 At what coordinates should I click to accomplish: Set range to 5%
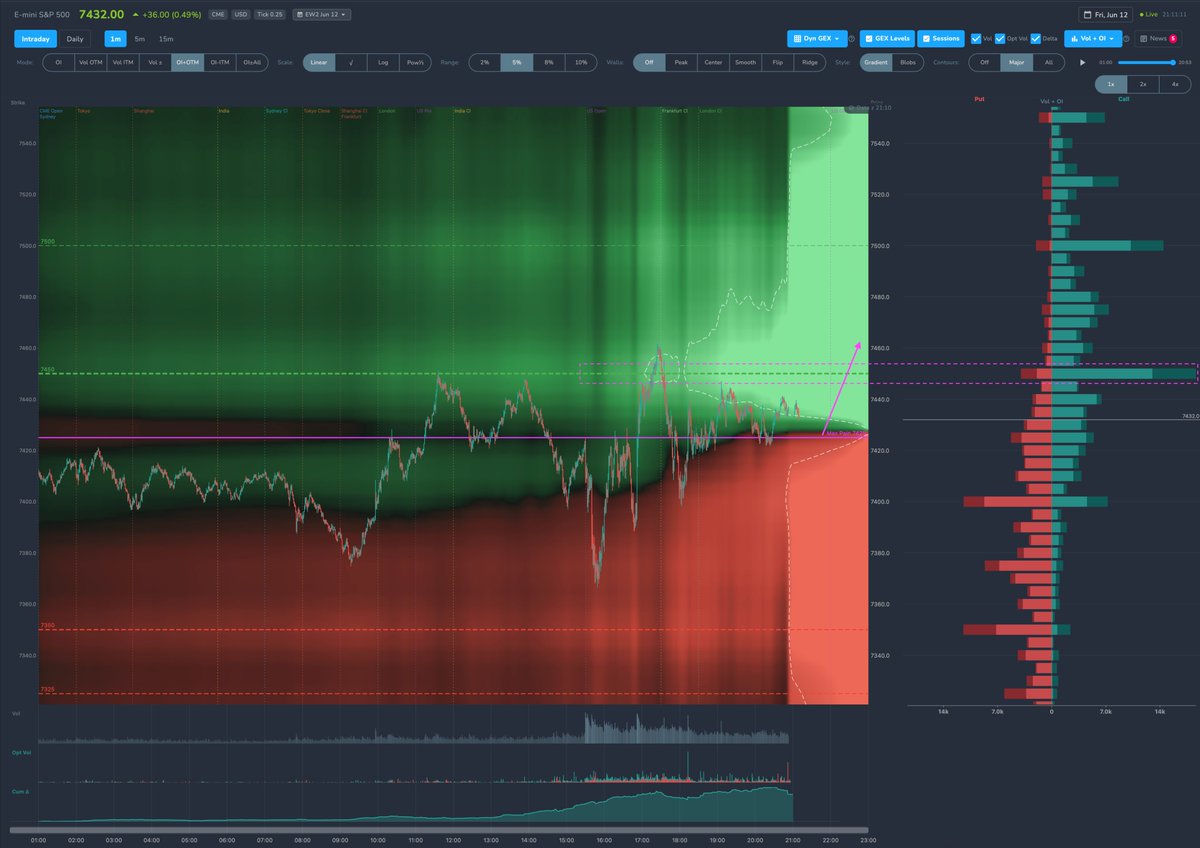click(516, 62)
